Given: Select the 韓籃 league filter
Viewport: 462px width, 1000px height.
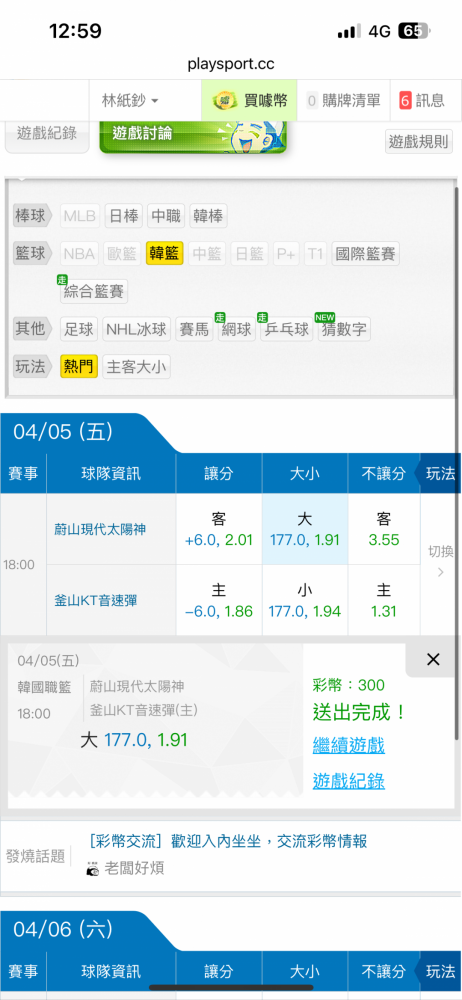Looking at the screenshot, I should [x=165, y=254].
